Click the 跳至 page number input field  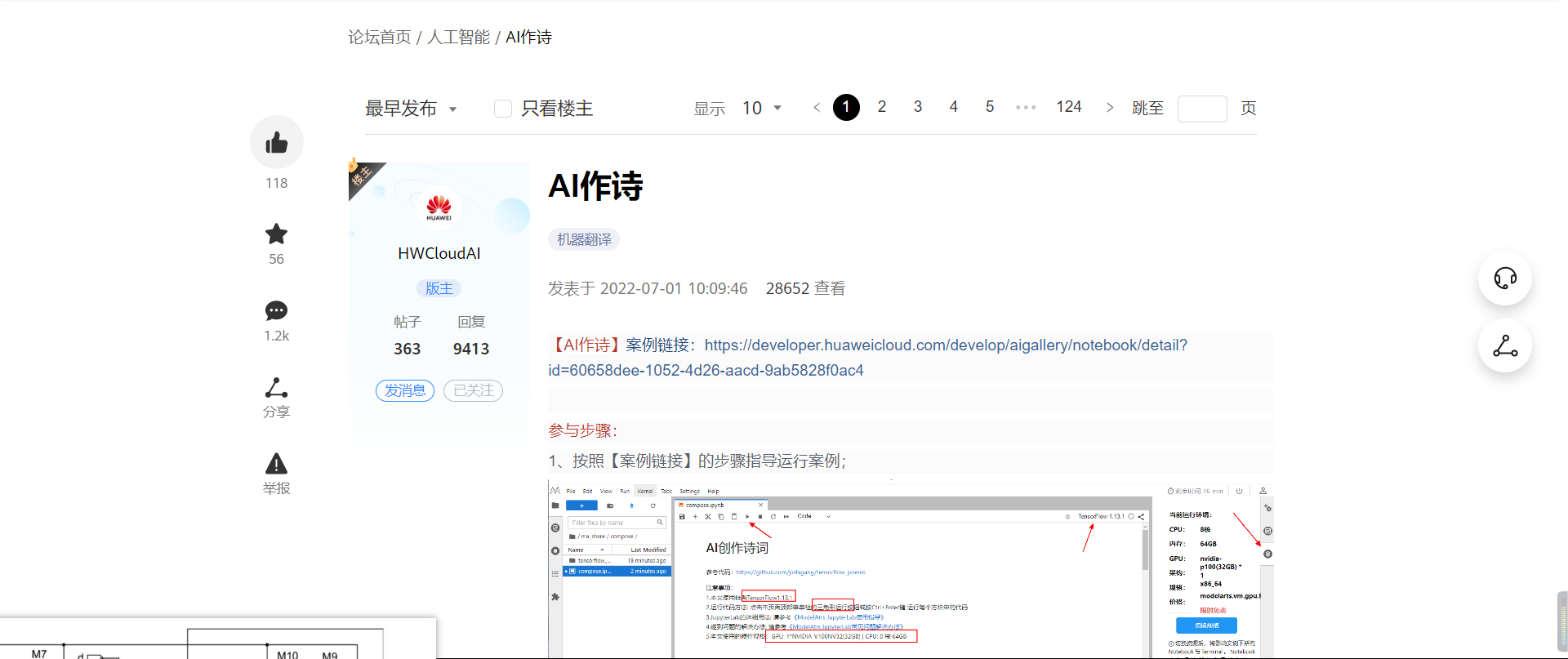click(1202, 109)
